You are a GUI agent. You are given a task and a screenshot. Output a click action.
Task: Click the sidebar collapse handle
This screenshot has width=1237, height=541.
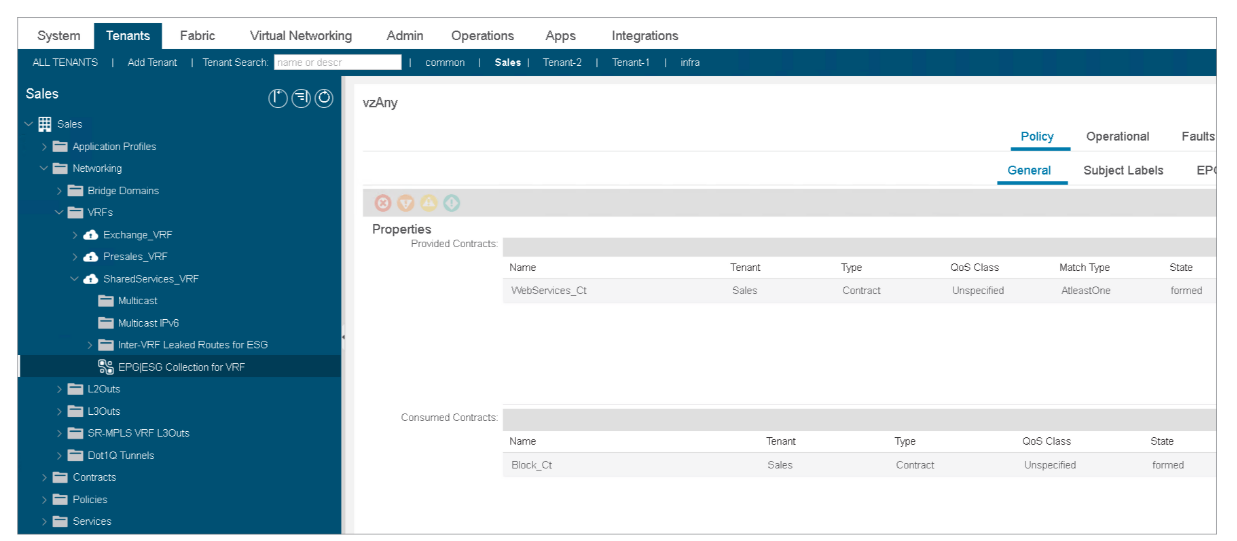[x=344, y=337]
